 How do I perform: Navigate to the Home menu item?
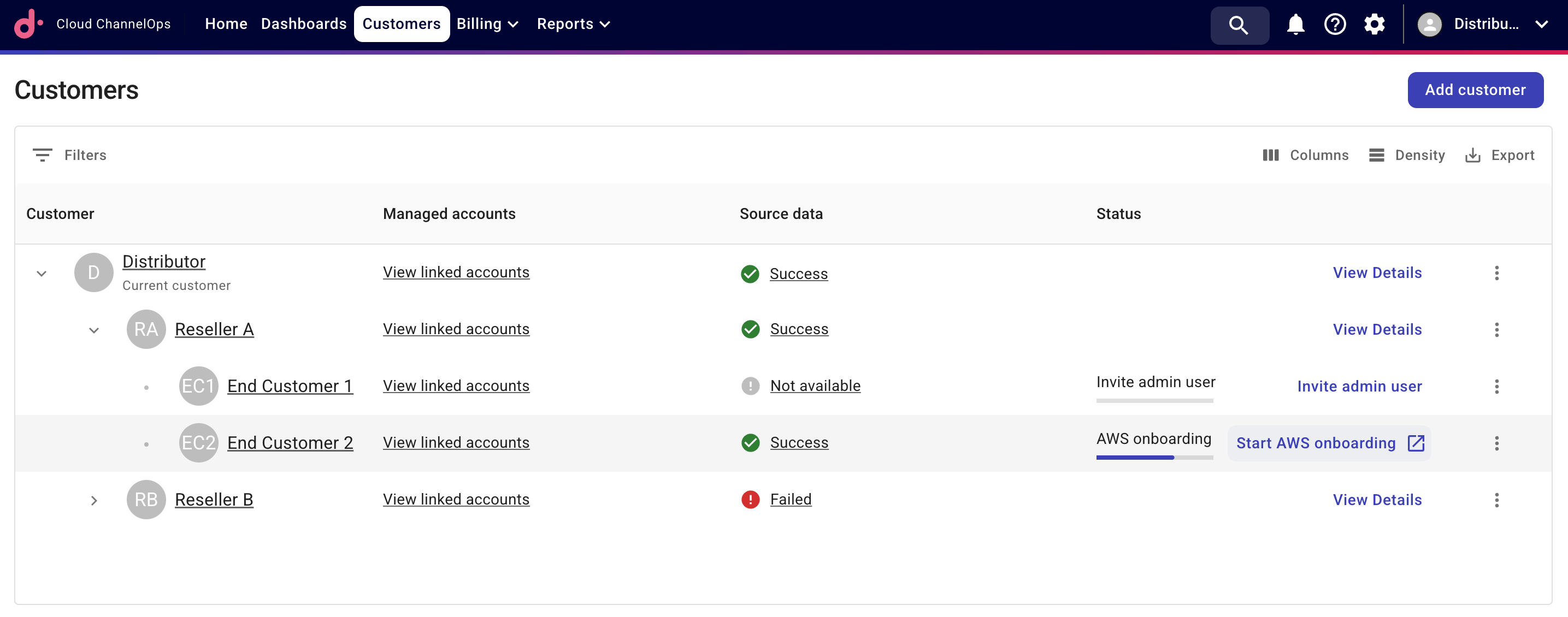[226, 23]
